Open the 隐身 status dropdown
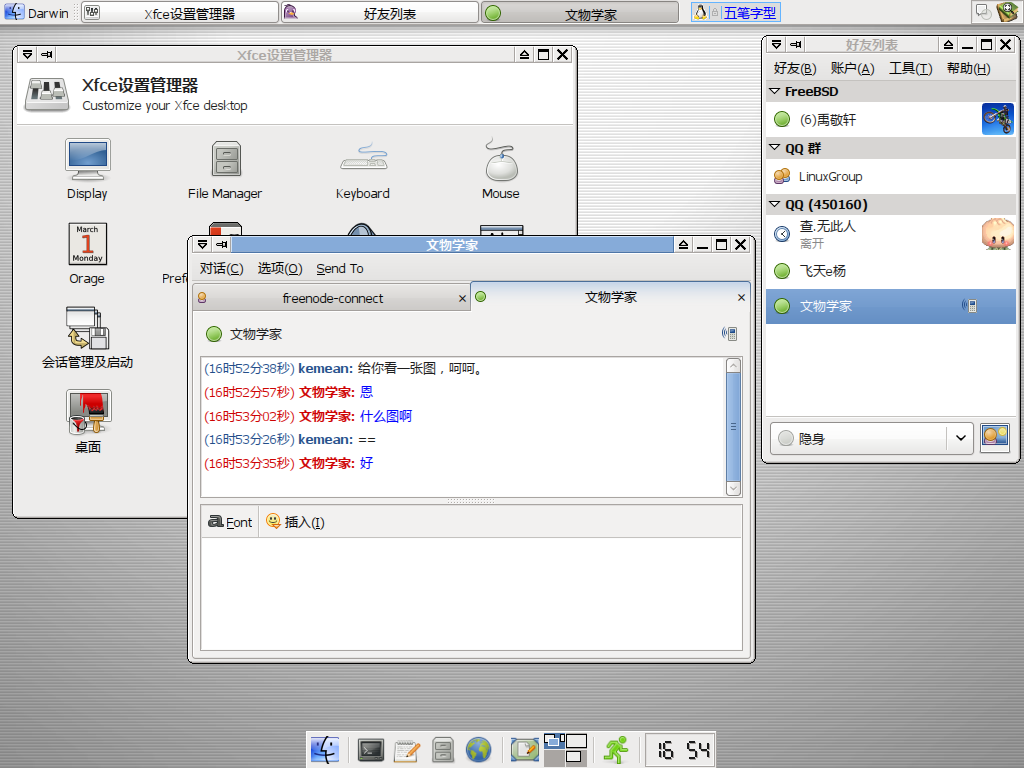 872,438
